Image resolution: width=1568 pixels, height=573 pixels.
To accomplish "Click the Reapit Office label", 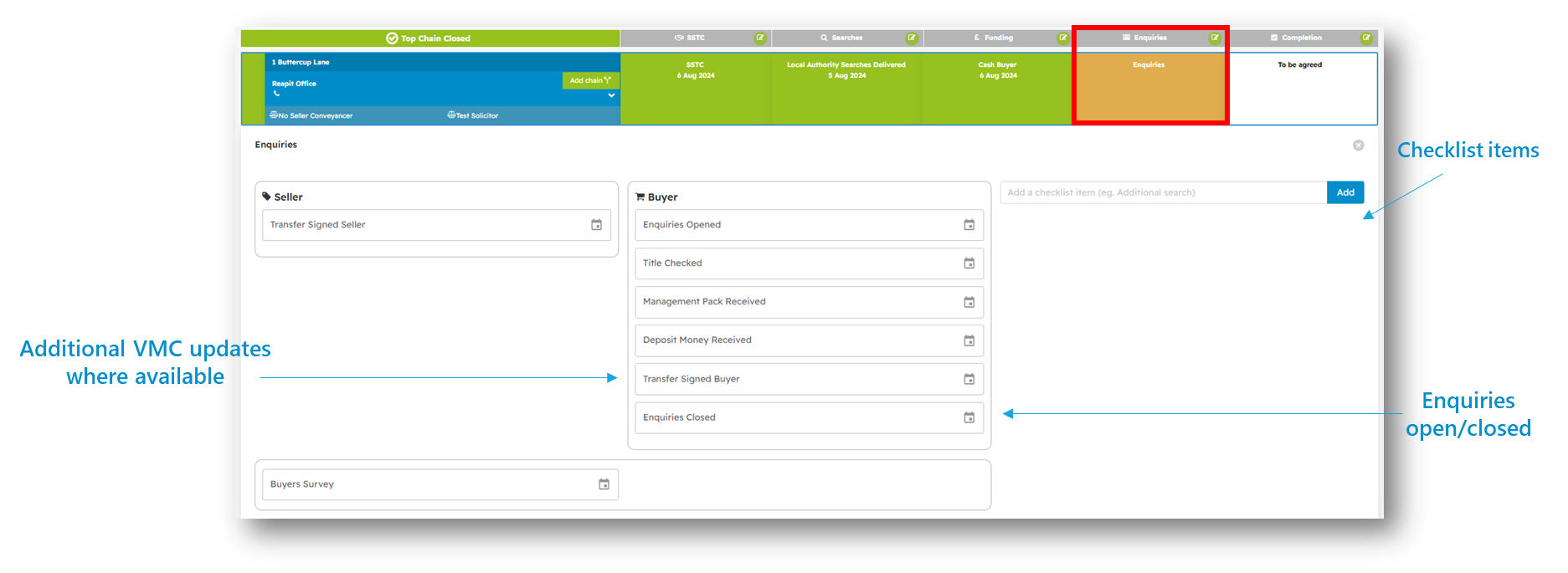I will pyautogui.click(x=294, y=84).
